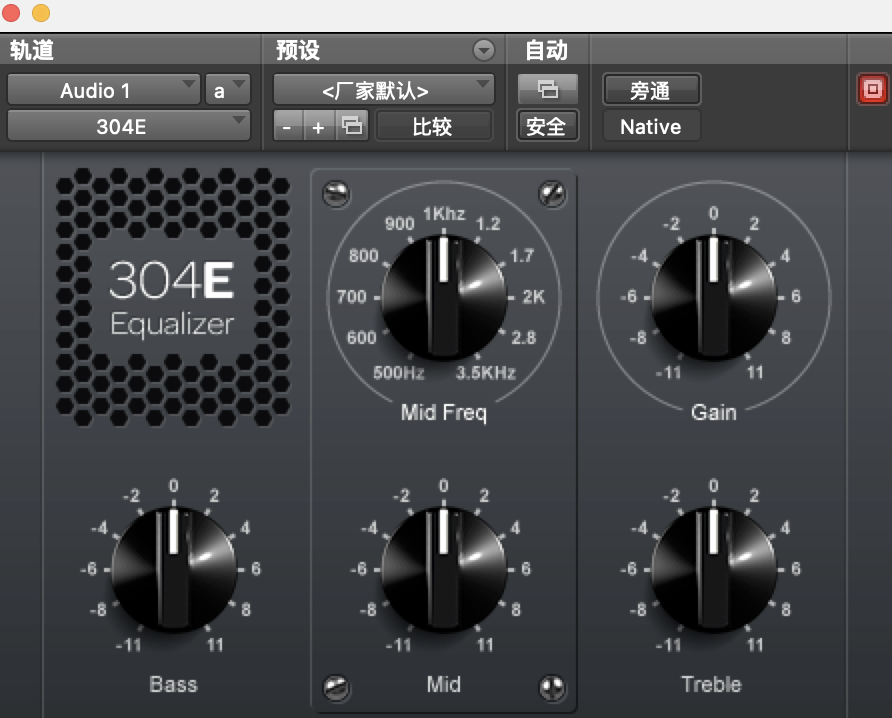Click the Native format button
The image size is (892, 718).
pyautogui.click(x=651, y=127)
